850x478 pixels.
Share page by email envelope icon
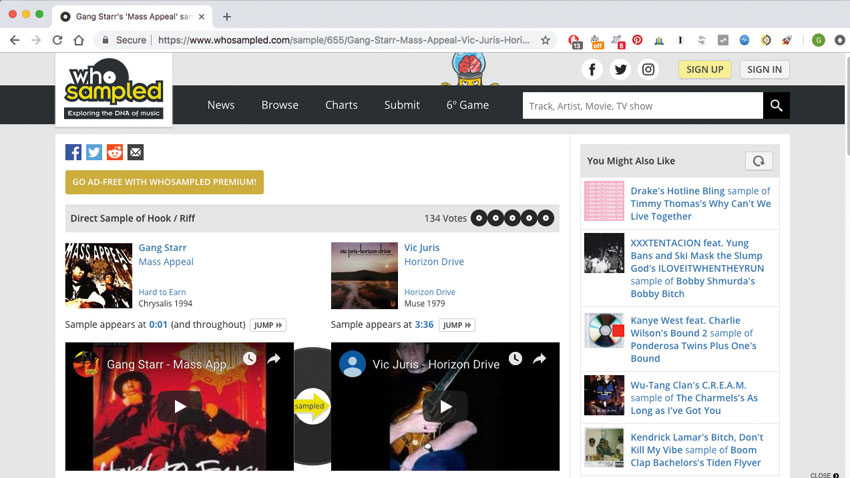[136, 152]
